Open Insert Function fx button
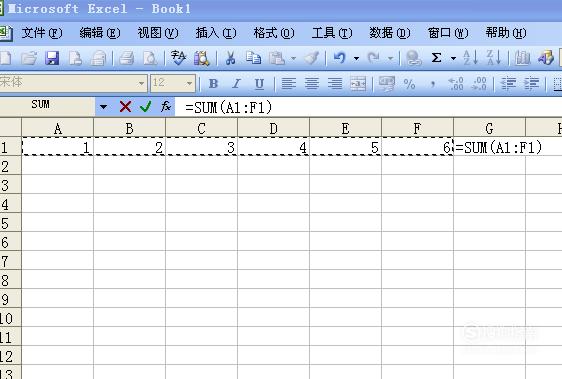Screen dimensions: 562x379 [166, 106]
